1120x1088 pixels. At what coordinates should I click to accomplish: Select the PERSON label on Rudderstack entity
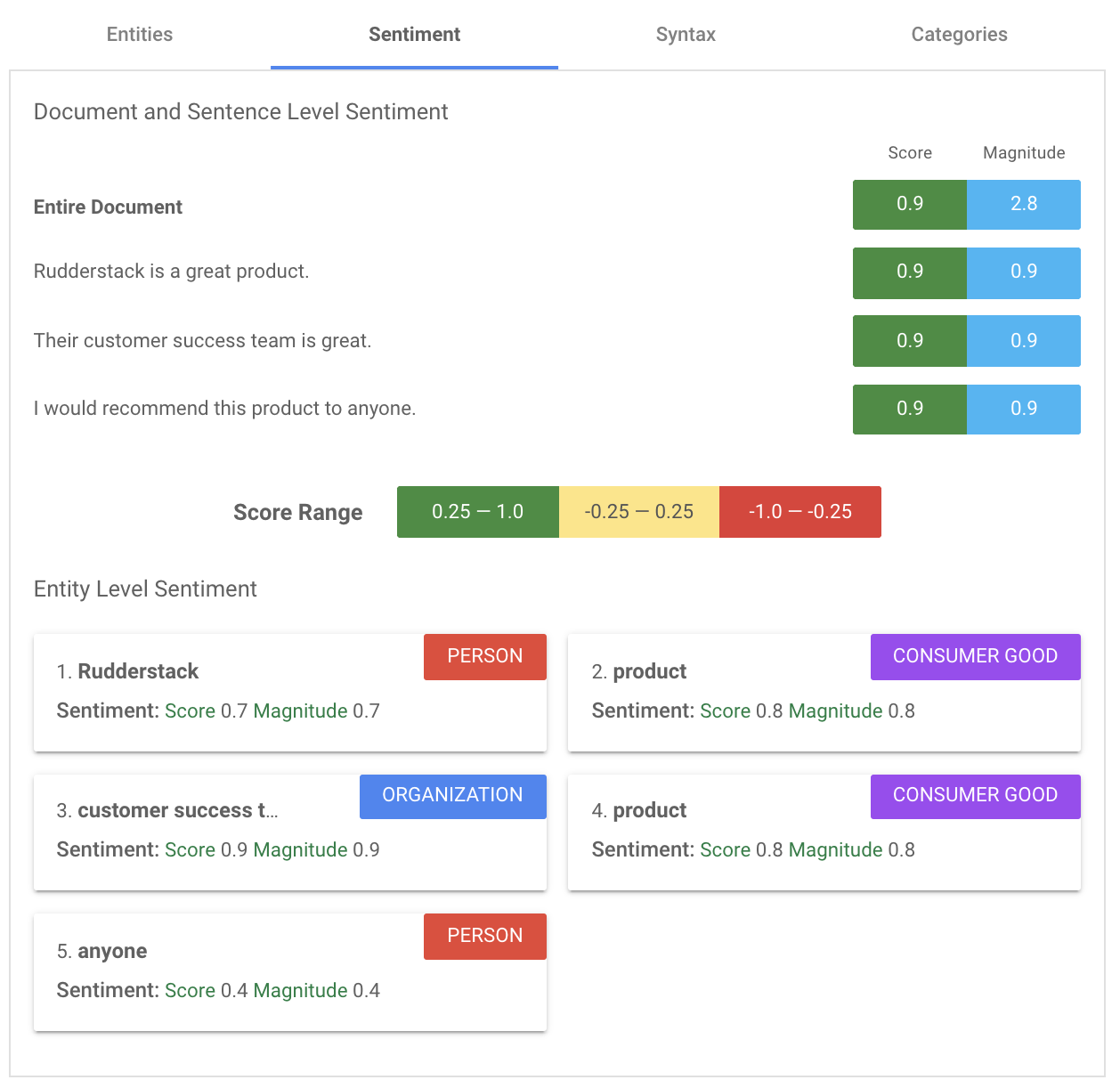click(484, 656)
